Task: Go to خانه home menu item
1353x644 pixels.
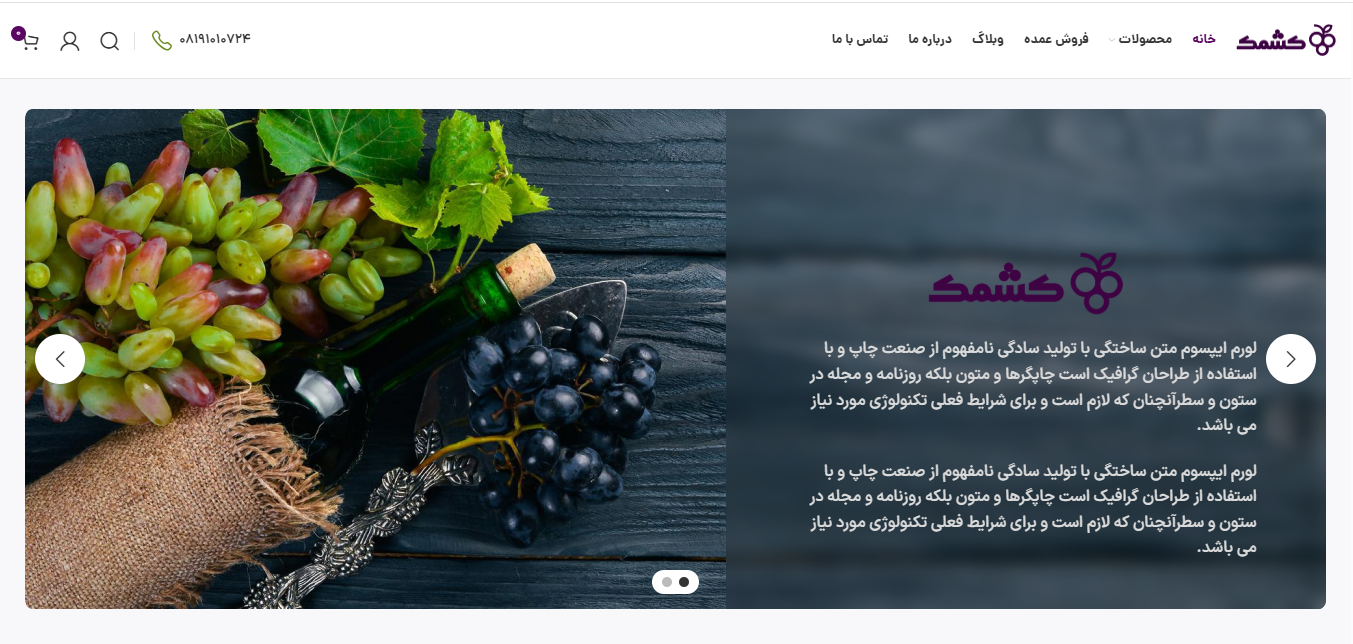Action: 1204,39
